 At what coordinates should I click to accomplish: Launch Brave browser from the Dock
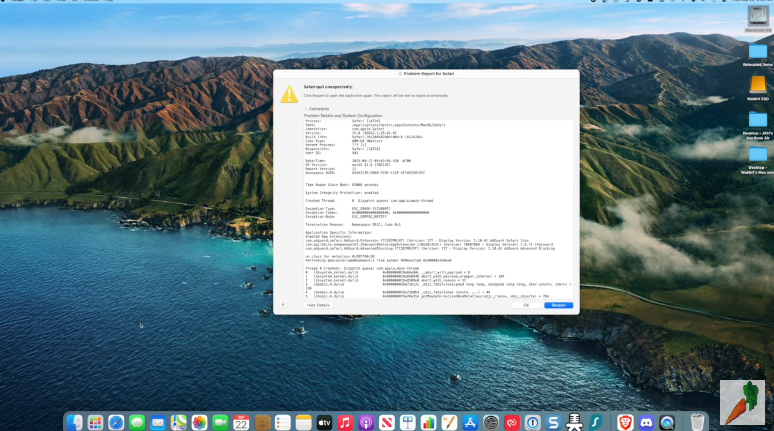(x=625, y=423)
